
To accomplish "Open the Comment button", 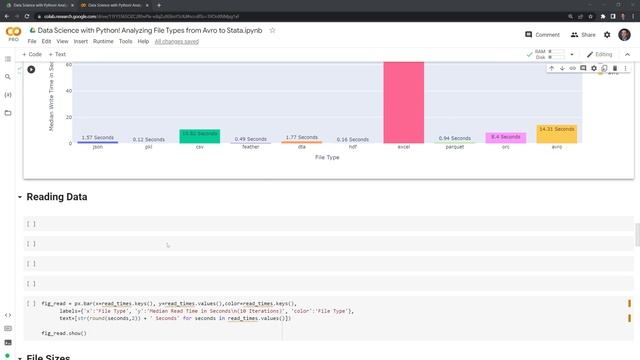I will [x=542, y=35].
